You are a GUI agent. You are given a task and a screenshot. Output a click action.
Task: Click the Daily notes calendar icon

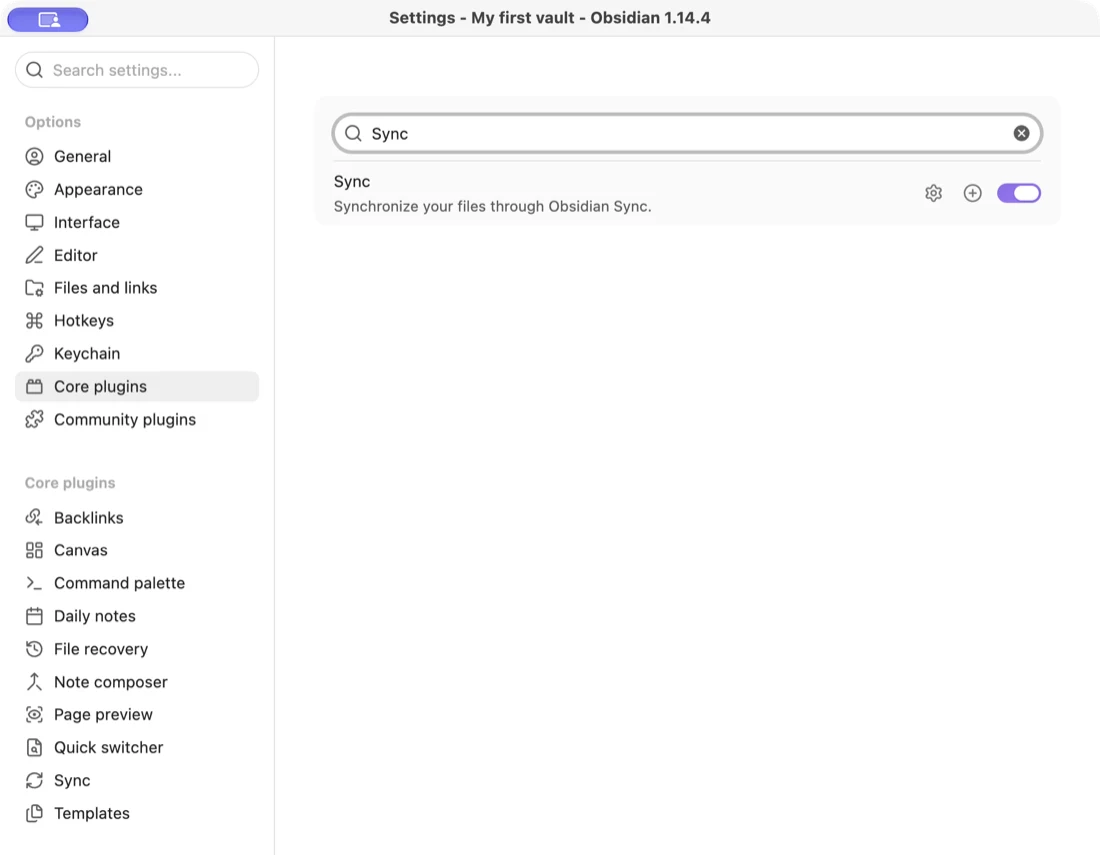point(34,616)
